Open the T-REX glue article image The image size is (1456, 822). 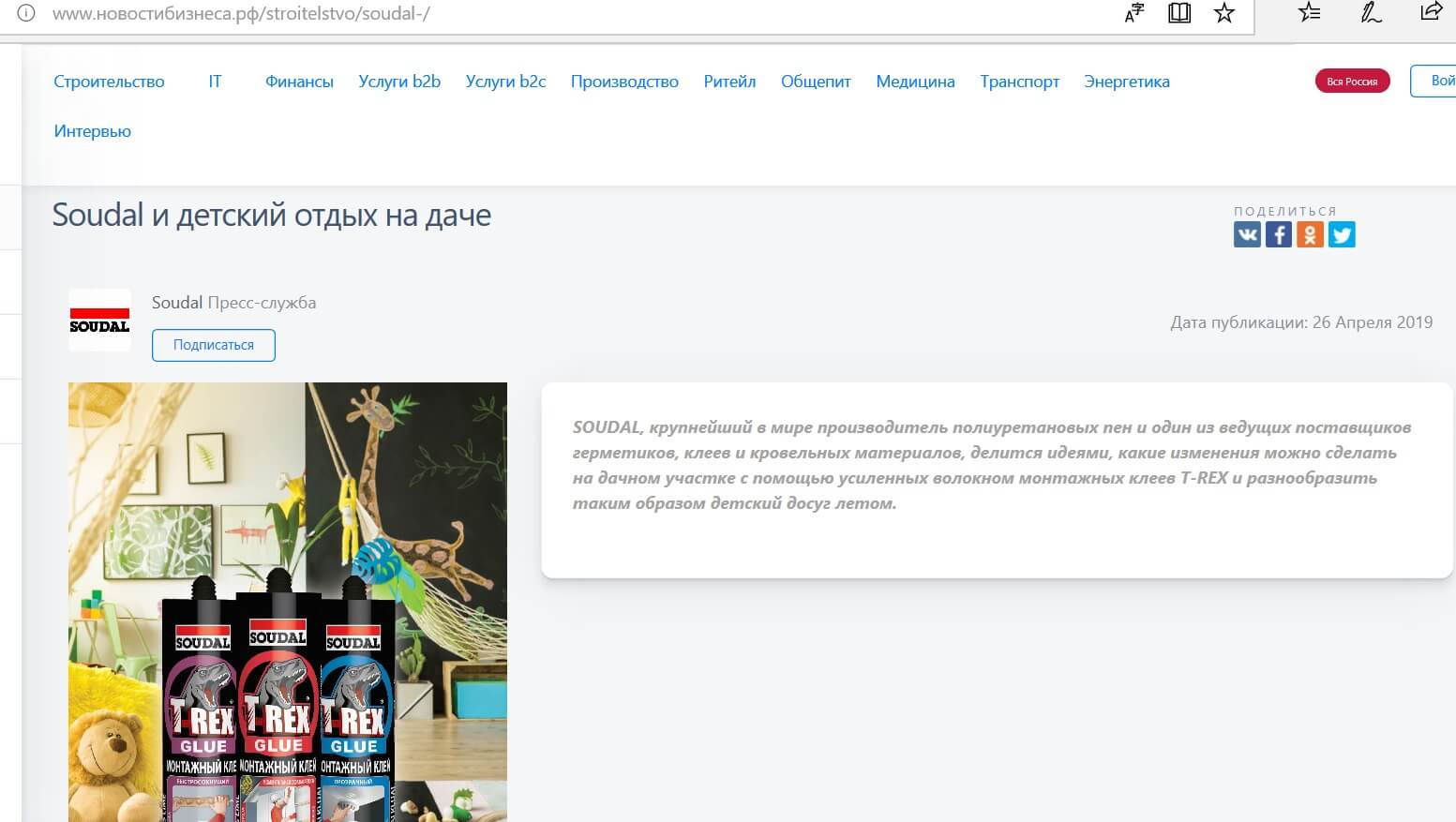[288, 602]
